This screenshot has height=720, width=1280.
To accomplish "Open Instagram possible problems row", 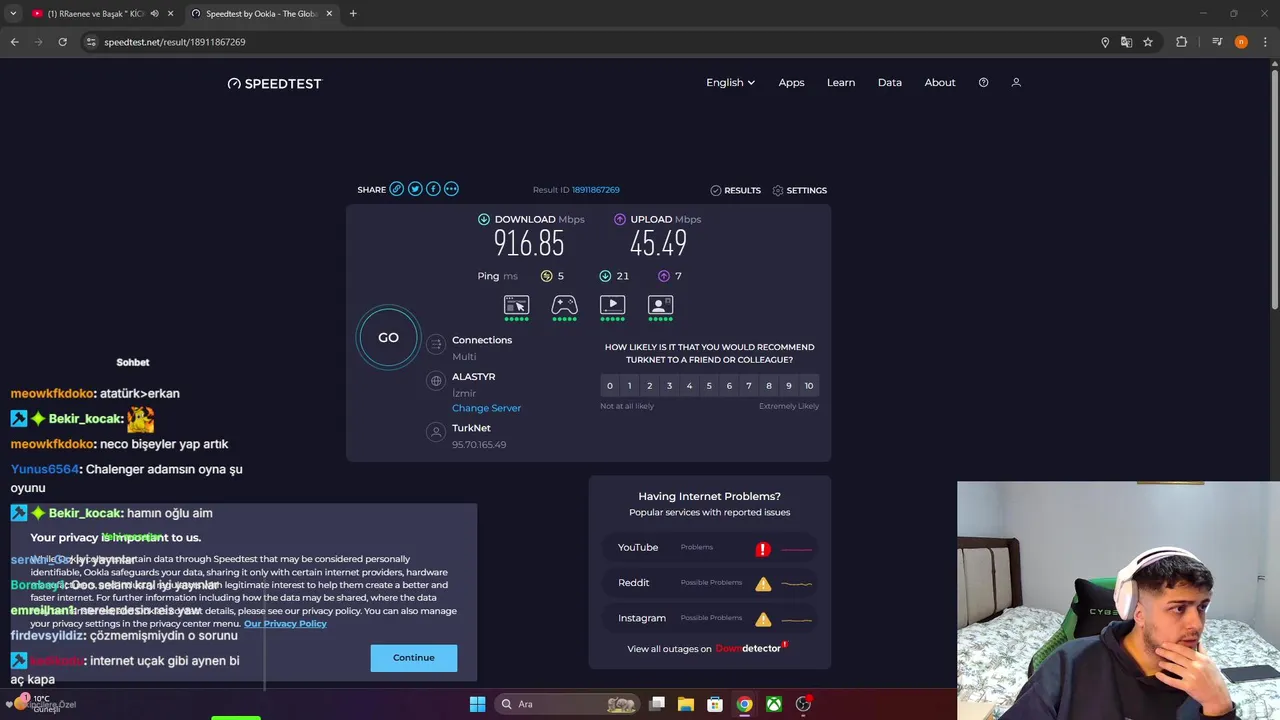I will [710, 618].
